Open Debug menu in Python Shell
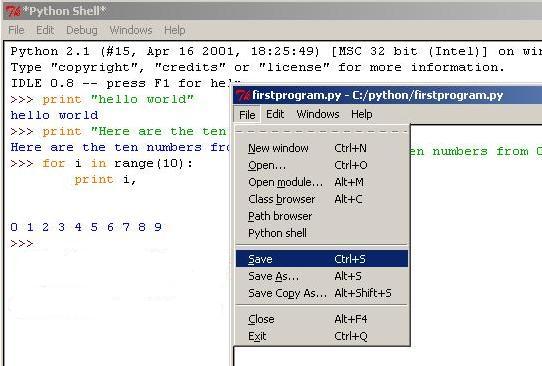 (x=82, y=30)
